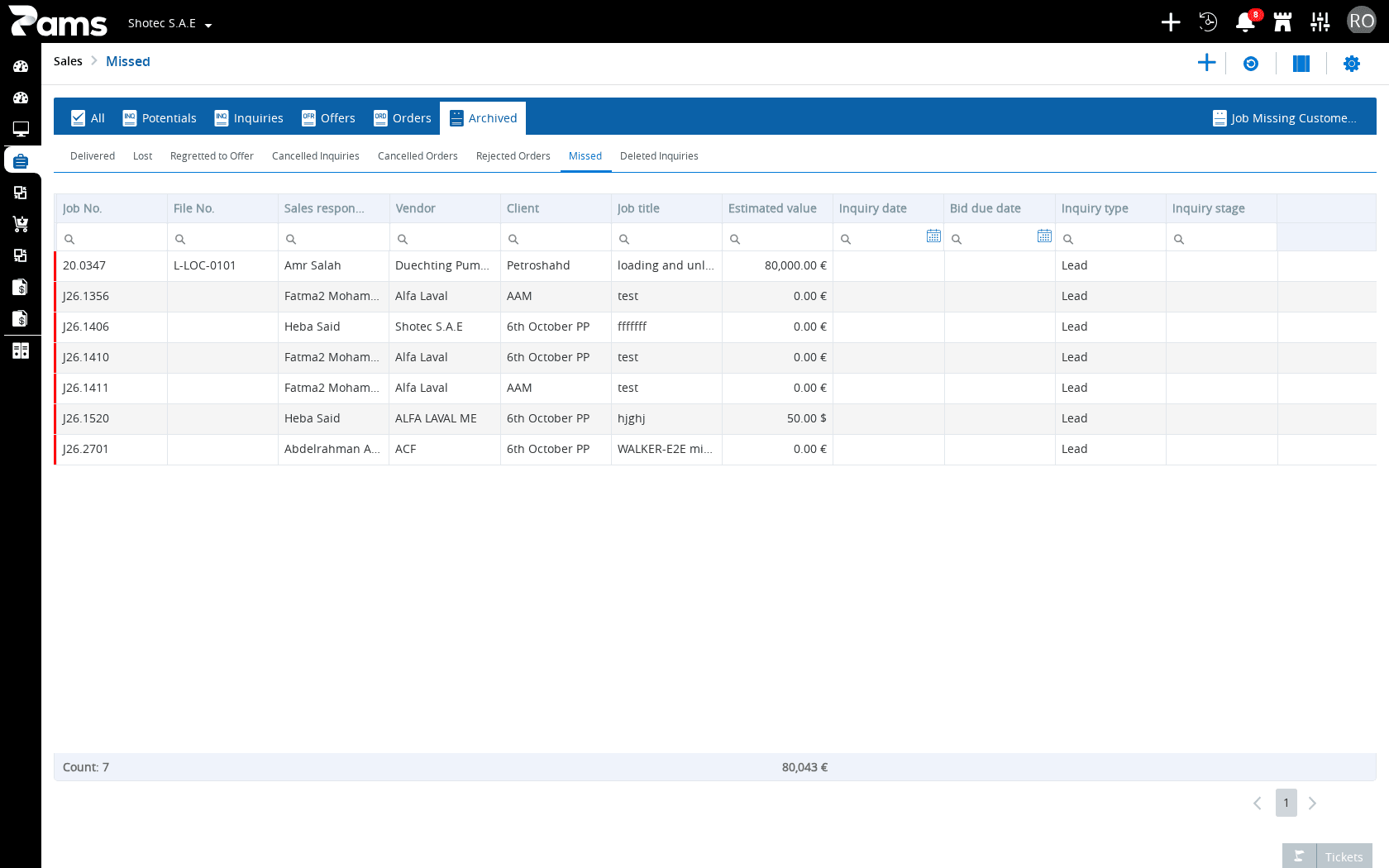This screenshot has height=868, width=1389.
Task: Expand the Shotec S.A.E company dropdown
Action: [169, 24]
